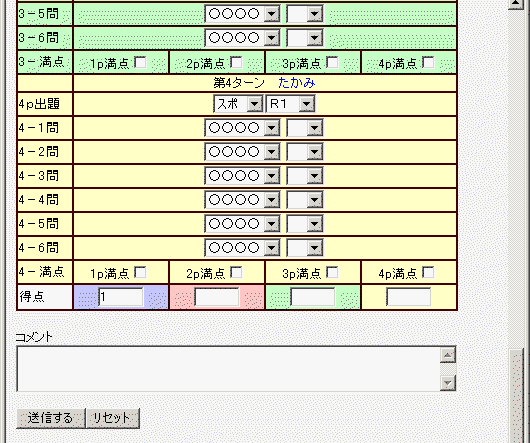
Task: Open the スポ genre dropdown
Action: point(238,104)
